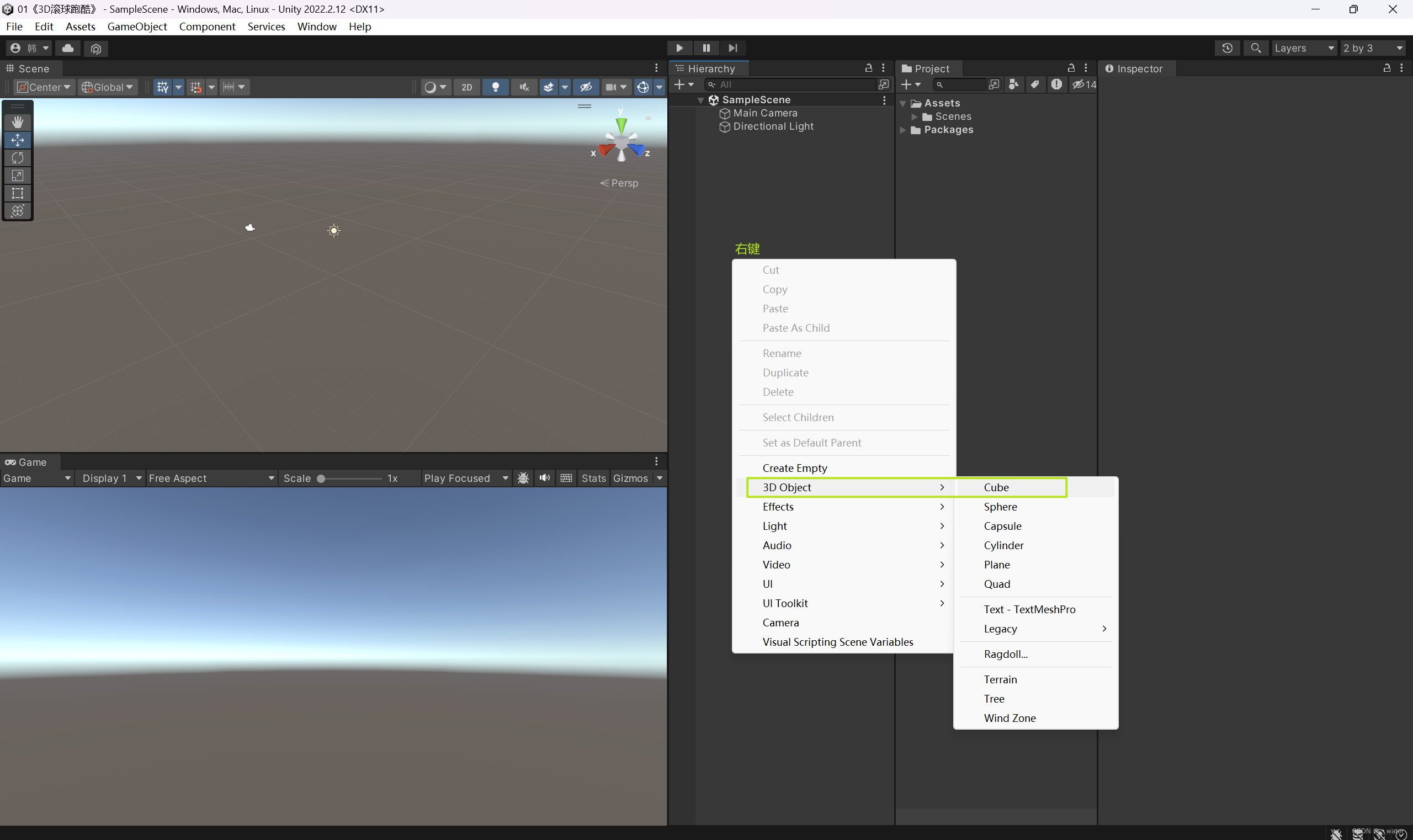Expand the Packages folder
The width and height of the screenshot is (1413, 840).
(x=903, y=130)
